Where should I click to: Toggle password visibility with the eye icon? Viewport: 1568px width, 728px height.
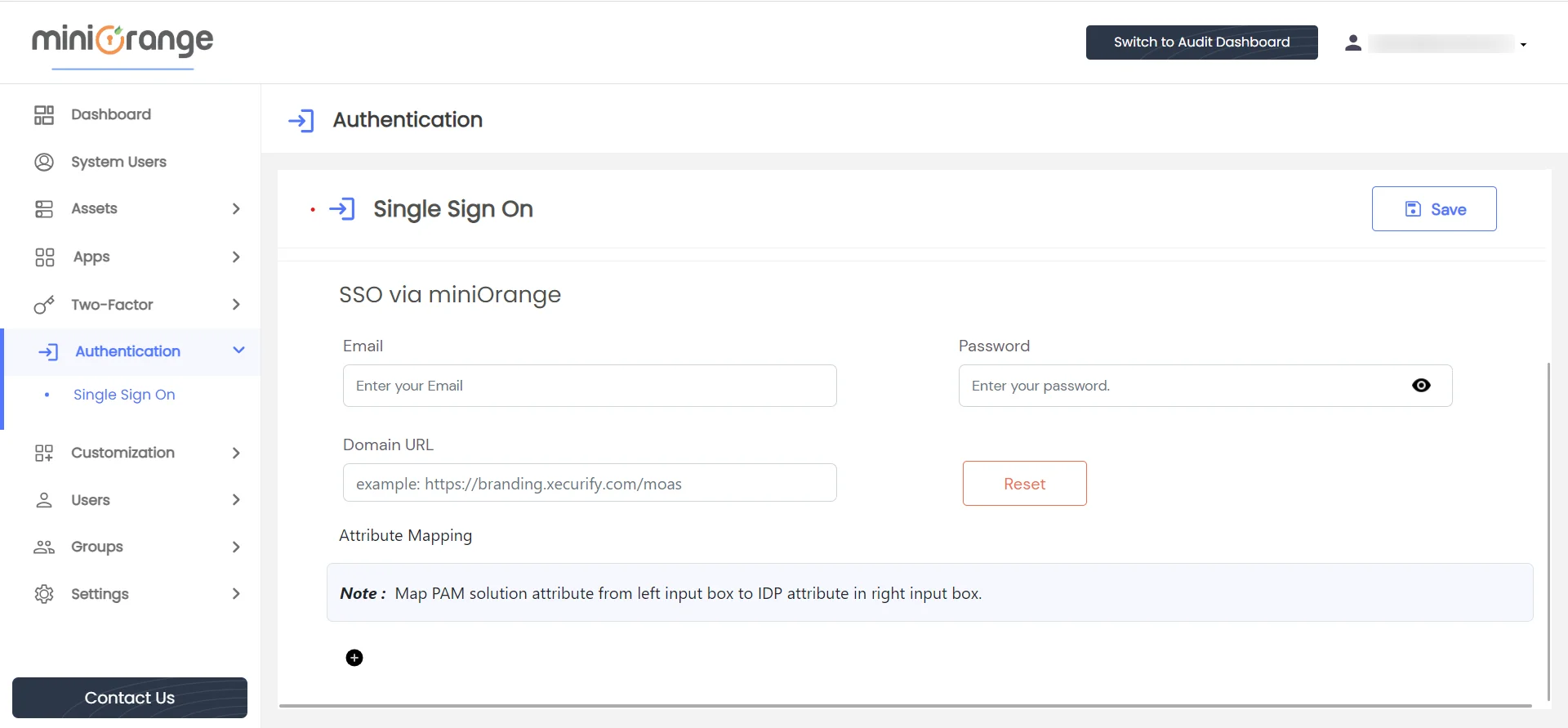[1422, 385]
